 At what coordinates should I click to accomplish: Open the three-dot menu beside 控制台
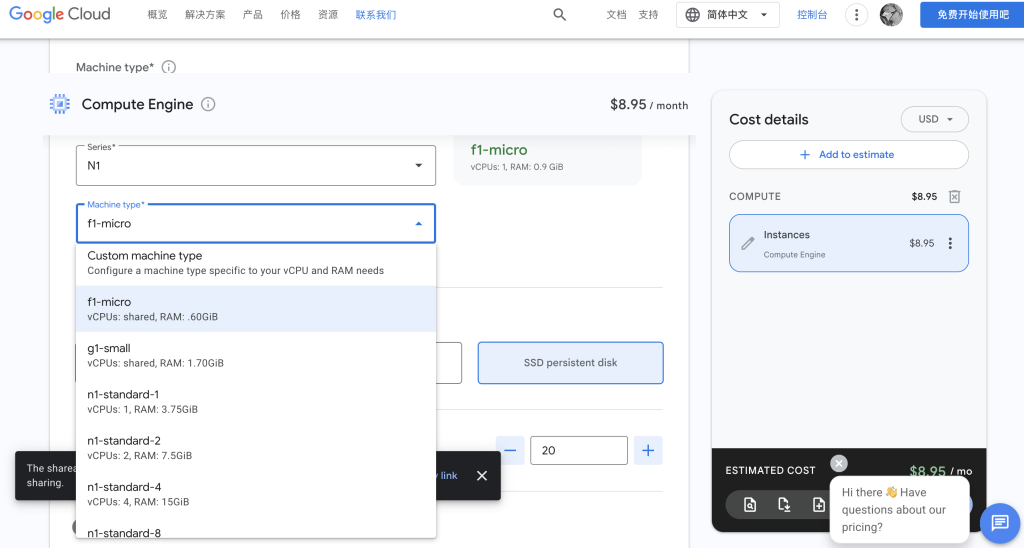point(856,14)
